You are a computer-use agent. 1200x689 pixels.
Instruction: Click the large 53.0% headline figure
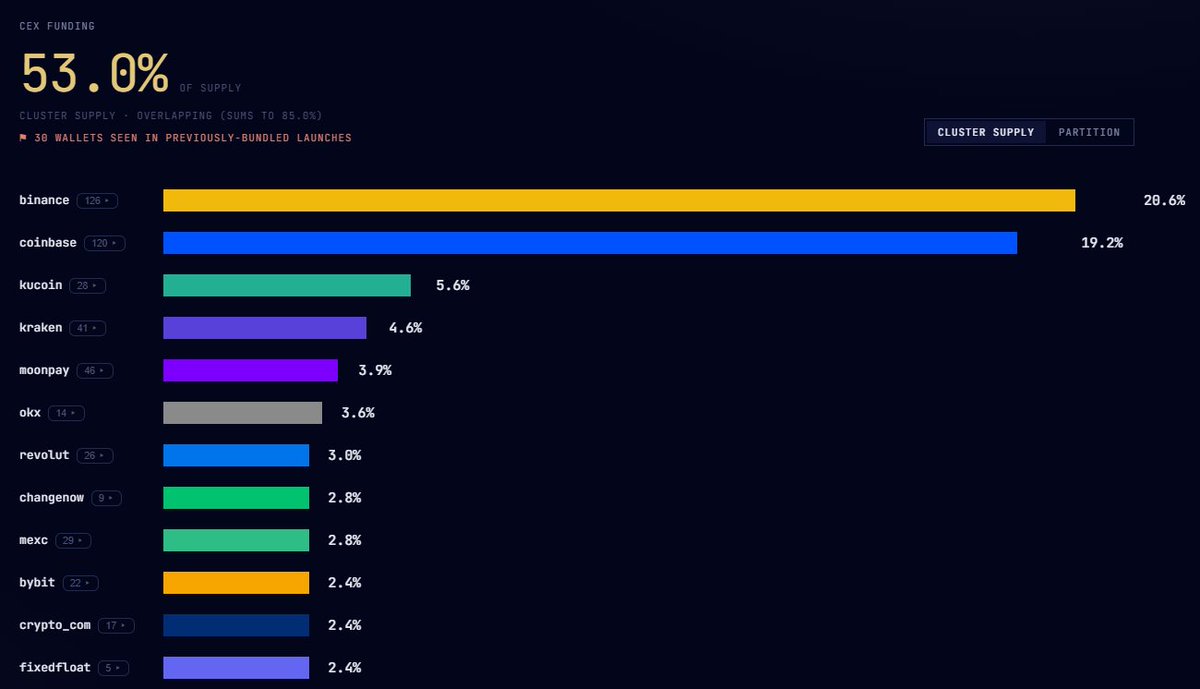(94, 74)
